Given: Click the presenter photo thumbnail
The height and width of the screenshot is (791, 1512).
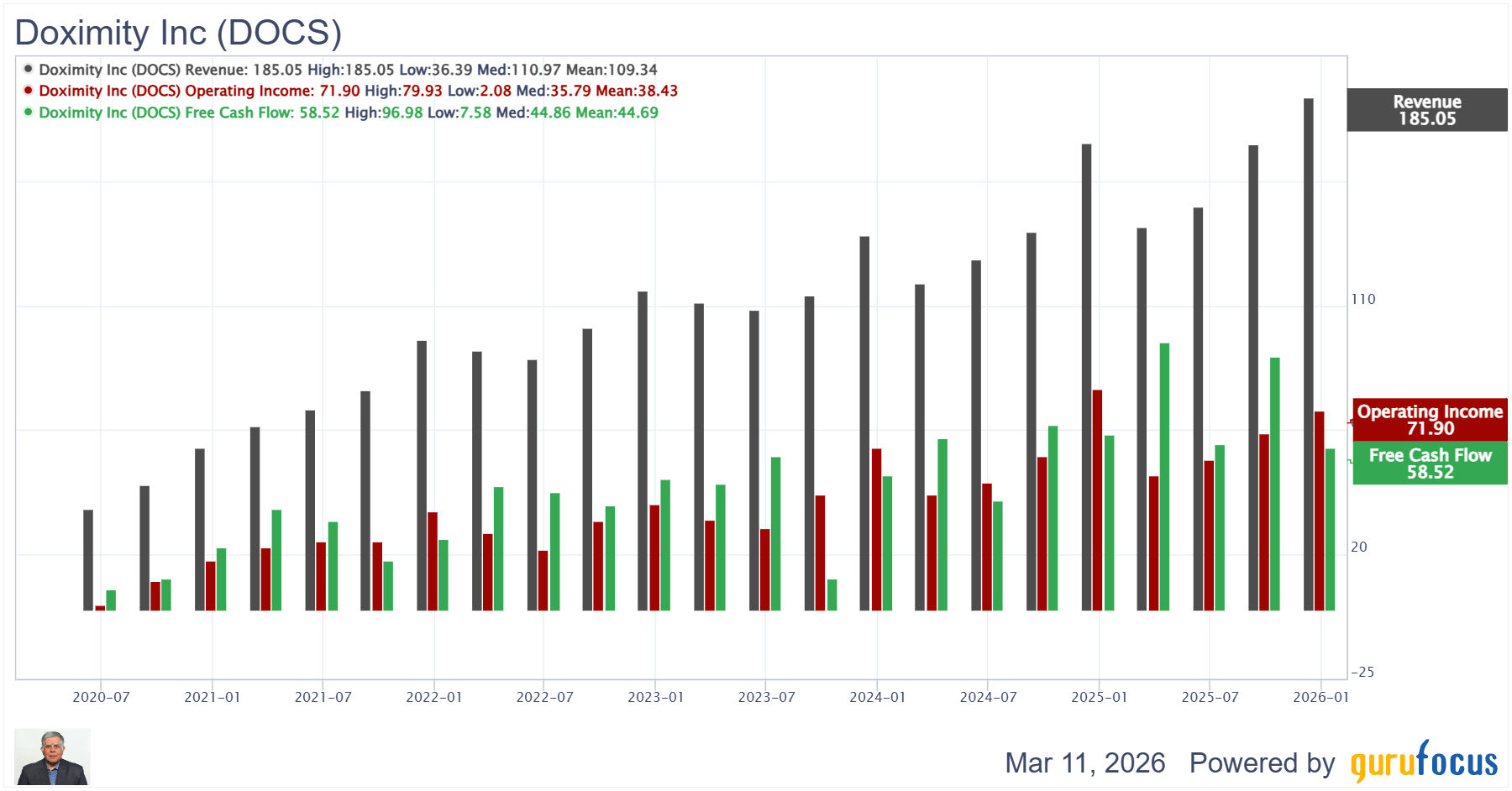Looking at the screenshot, I should tap(52, 757).
